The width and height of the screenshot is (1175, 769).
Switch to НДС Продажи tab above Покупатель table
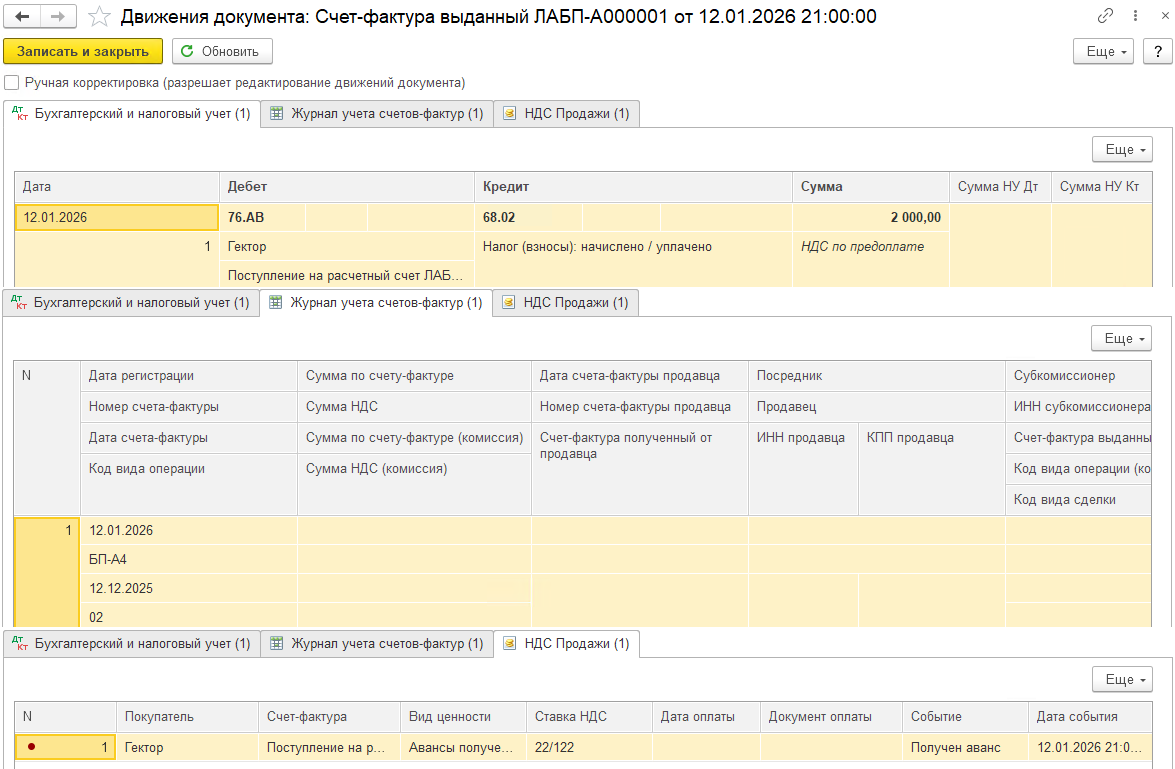click(x=566, y=644)
